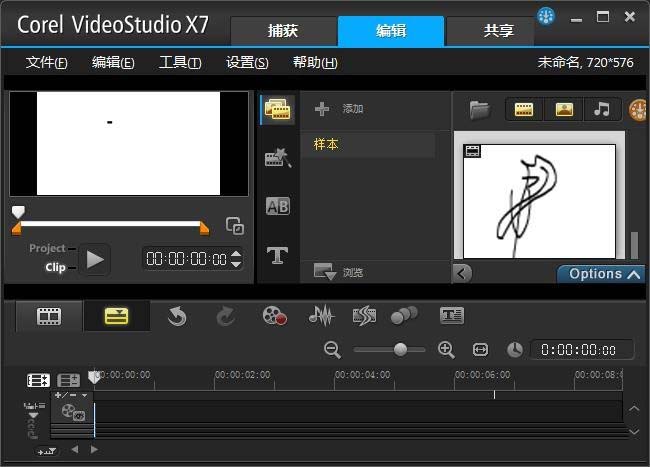Image resolution: width=650 pixels, height=467 pixels.
Task: Click the Show All Visible Tracks icon
Action: (38, 380)
